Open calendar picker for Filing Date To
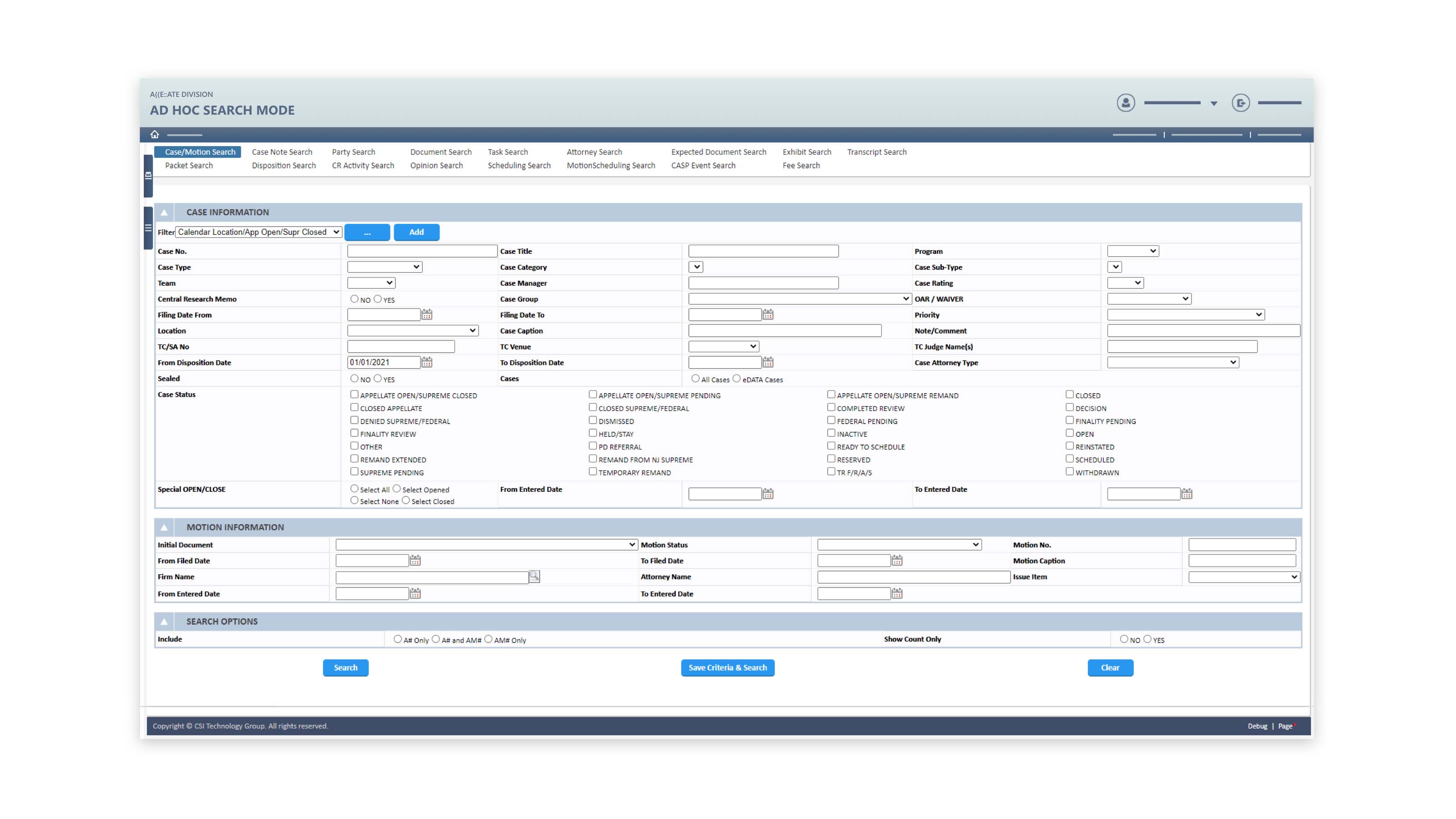 (x=768, y=315)
